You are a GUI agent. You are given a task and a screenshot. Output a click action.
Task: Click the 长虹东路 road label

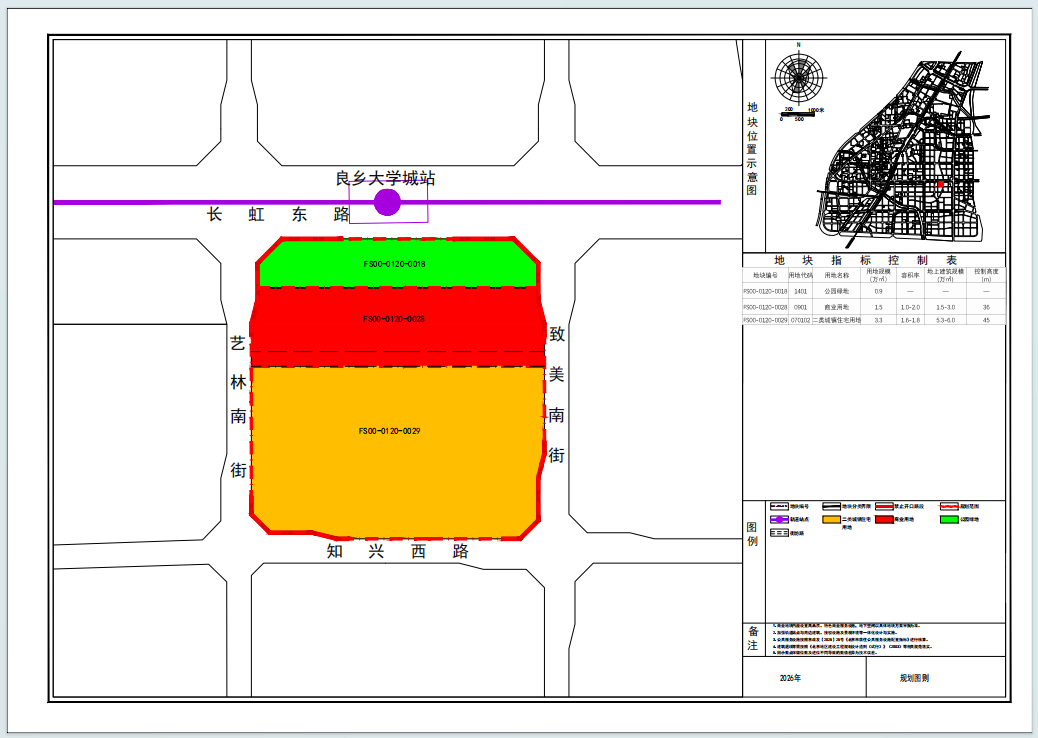click(x=278, y=214)
